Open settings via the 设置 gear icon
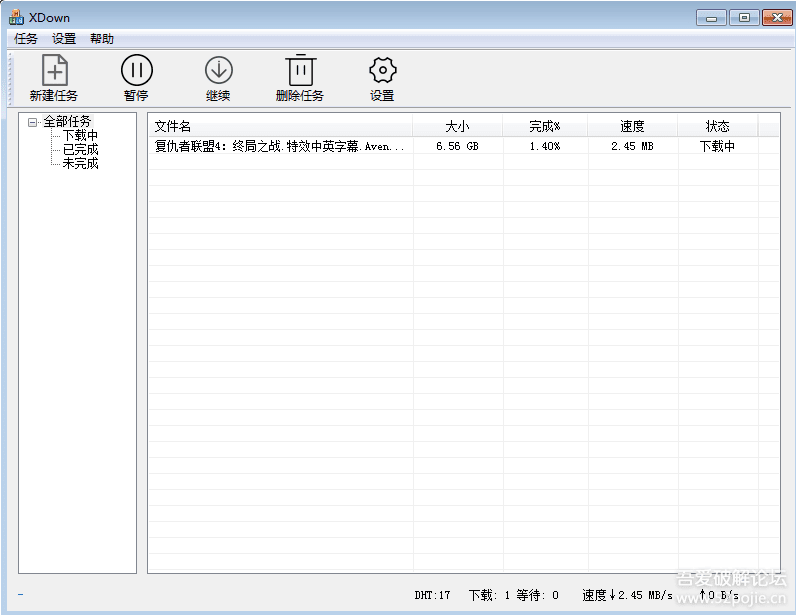 [382, 71]
